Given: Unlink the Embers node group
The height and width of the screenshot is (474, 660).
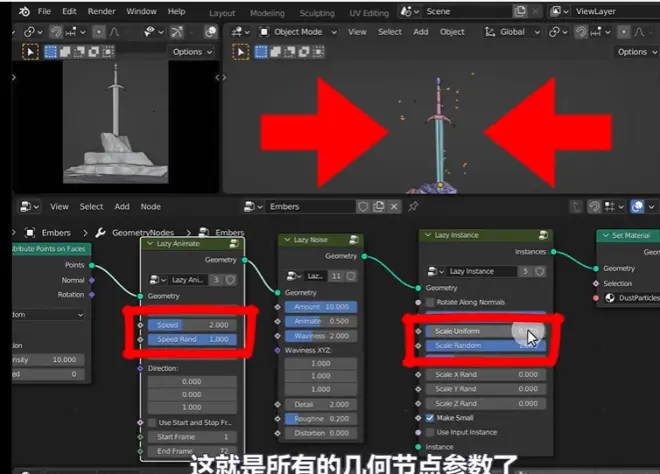Looking at the screenshot, I should click(394, 206).
